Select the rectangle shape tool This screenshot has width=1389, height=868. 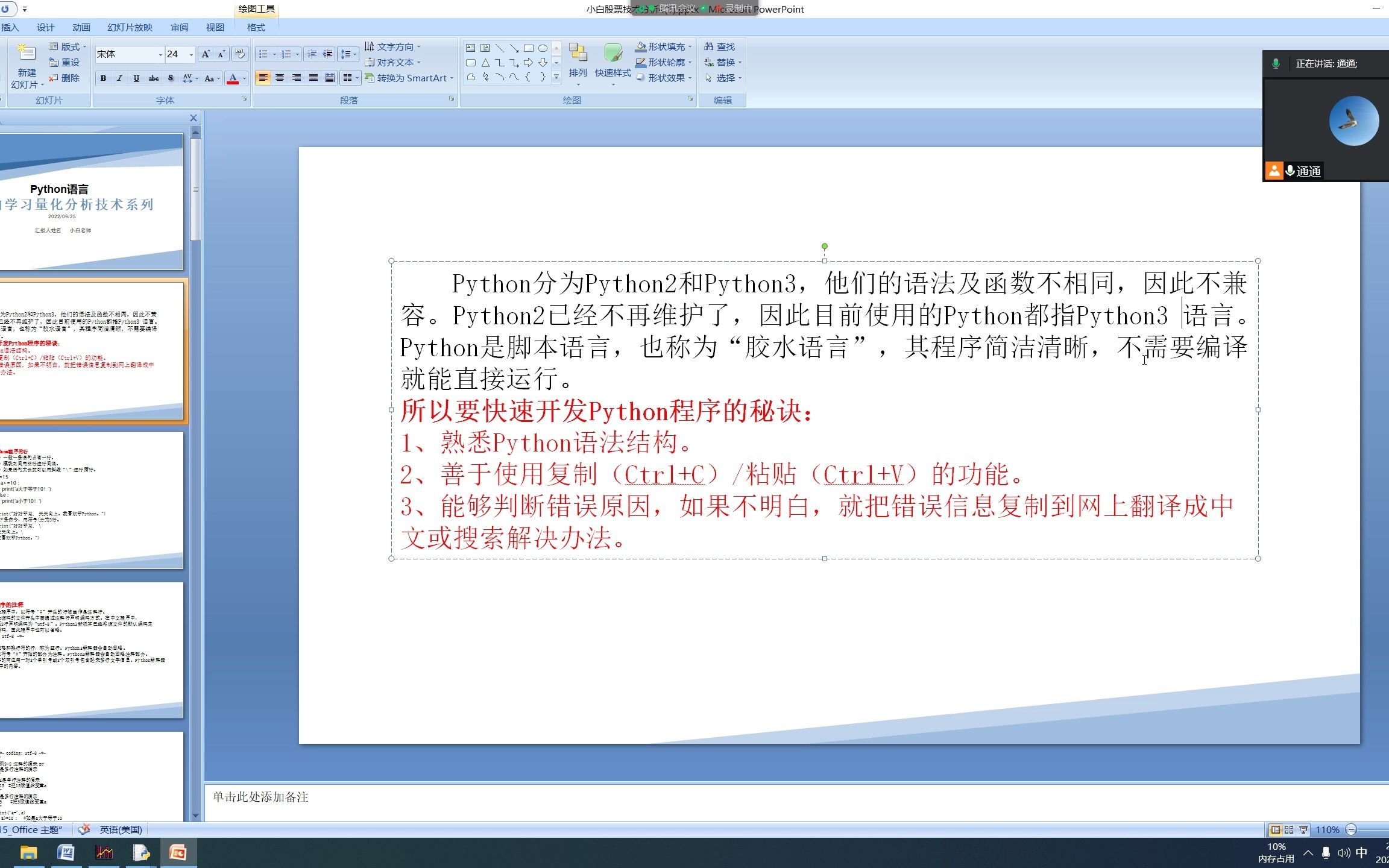pyautogui.click(x=528, y=48)
